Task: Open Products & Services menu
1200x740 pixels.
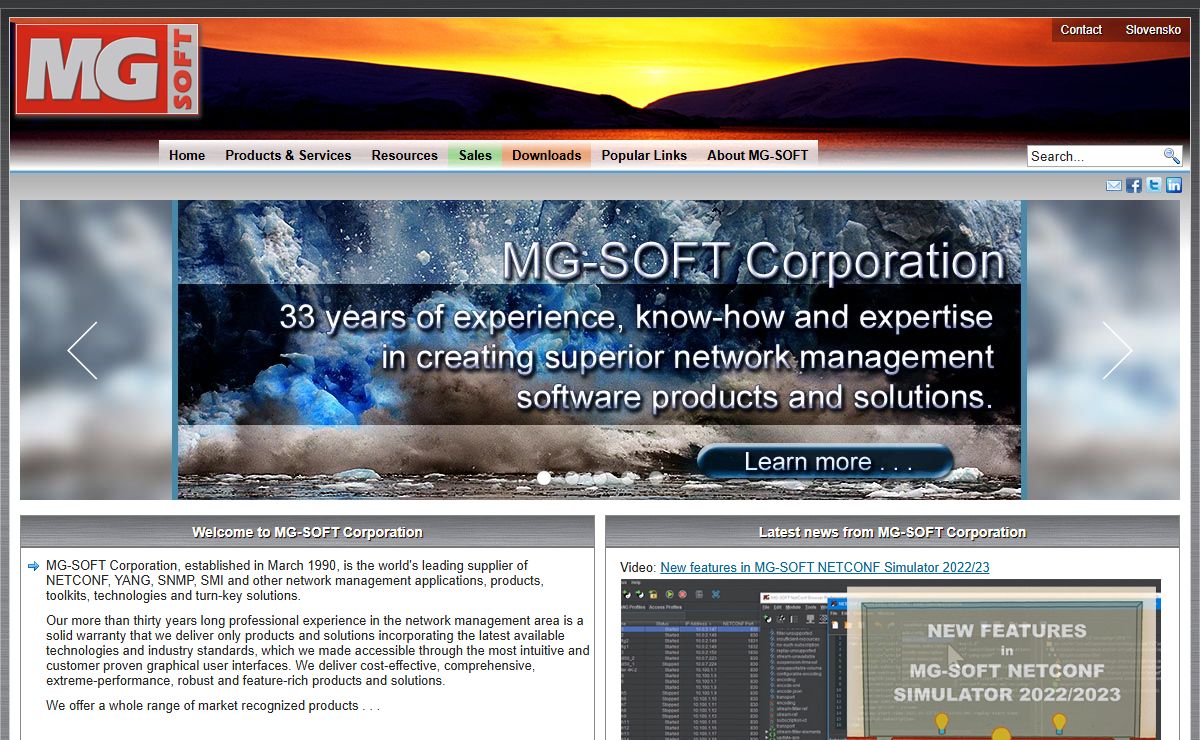Action: pos(288,155)
